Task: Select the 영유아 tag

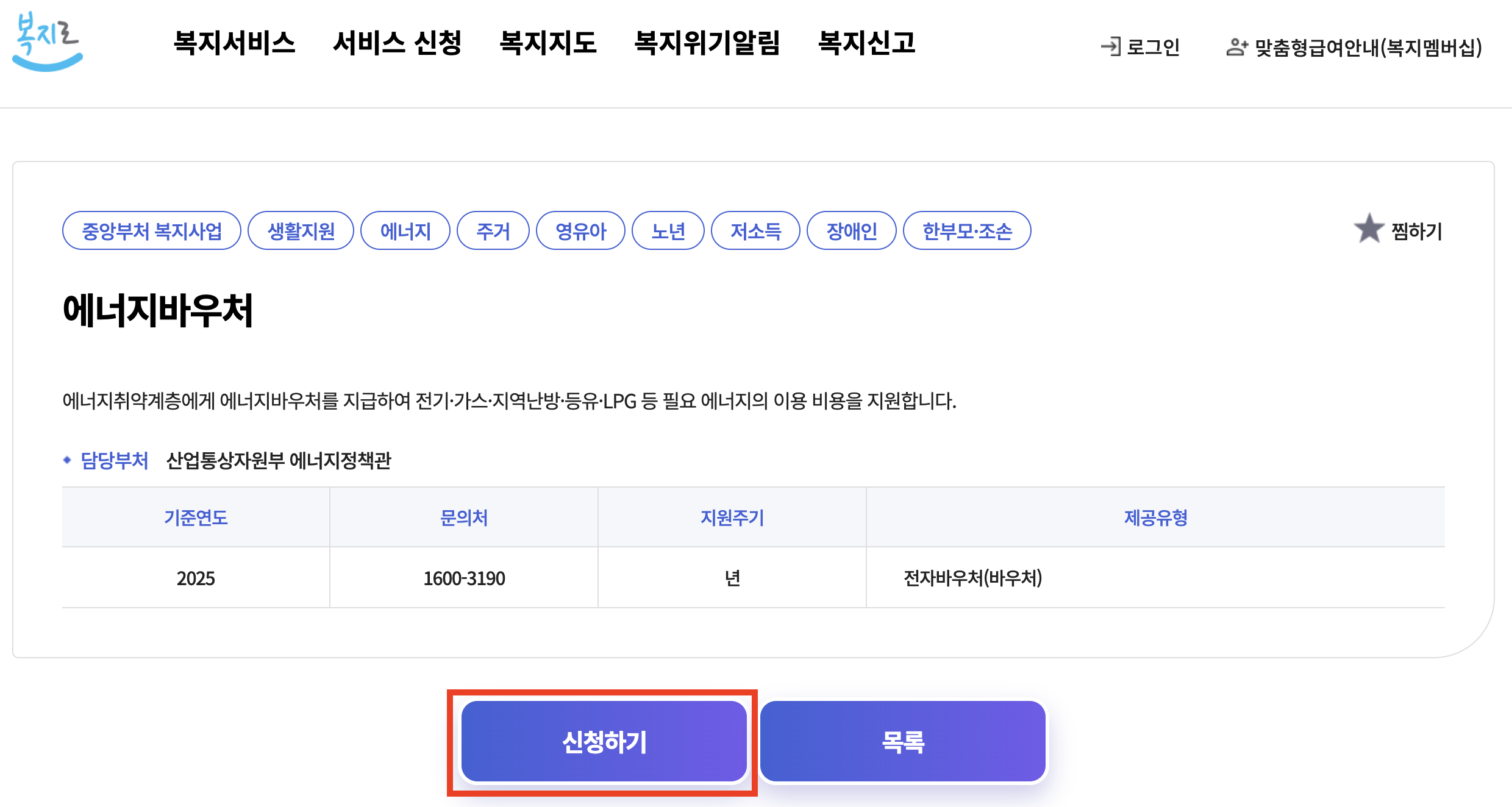Action: pos(580,231)
